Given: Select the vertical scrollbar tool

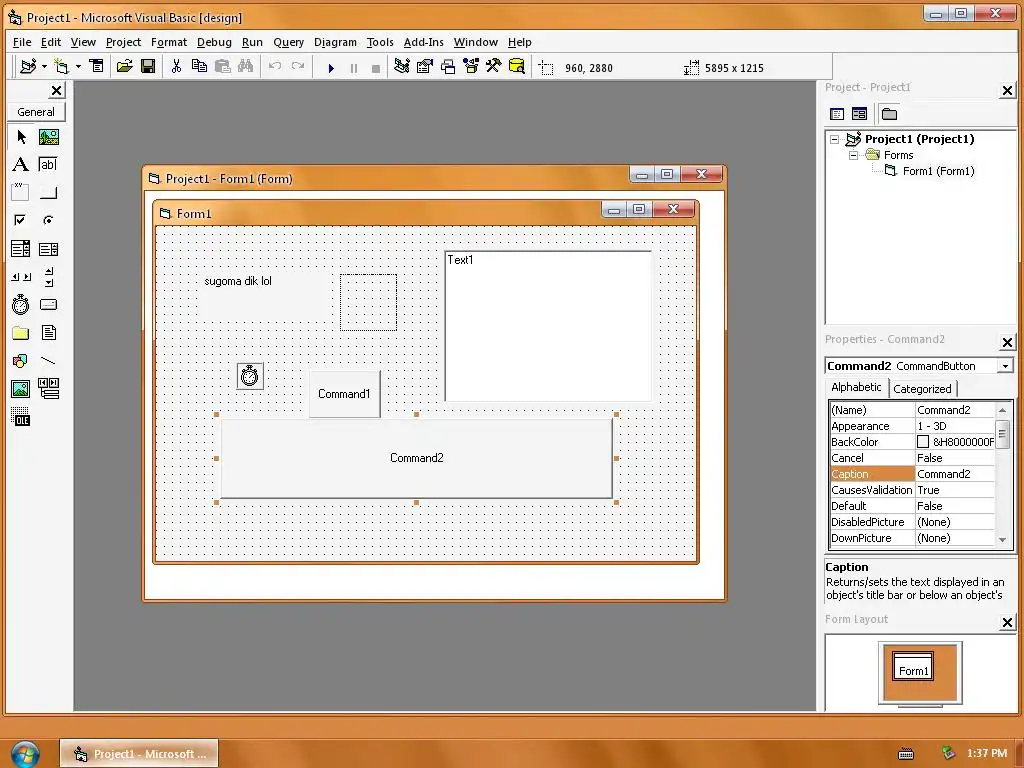Looking at the screenshot, I should (x=48, y=277).
